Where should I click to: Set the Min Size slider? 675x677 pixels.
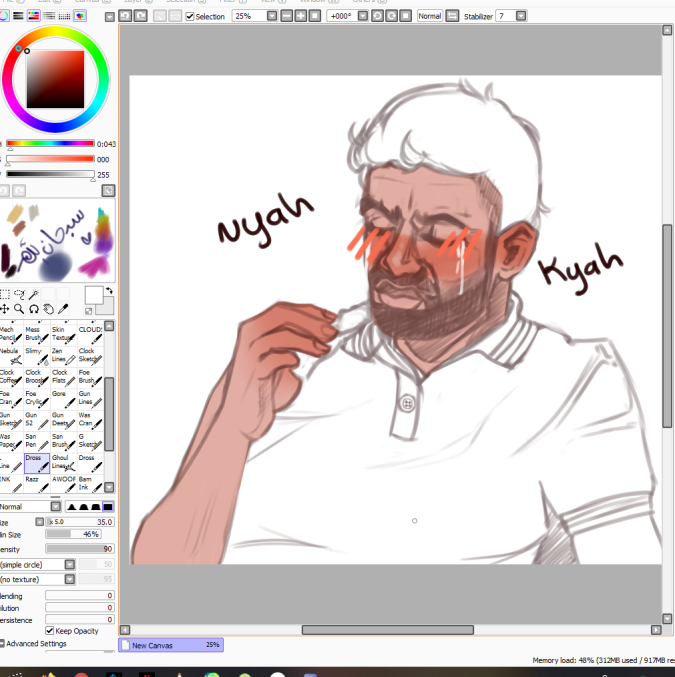click(x=73, y=534)
